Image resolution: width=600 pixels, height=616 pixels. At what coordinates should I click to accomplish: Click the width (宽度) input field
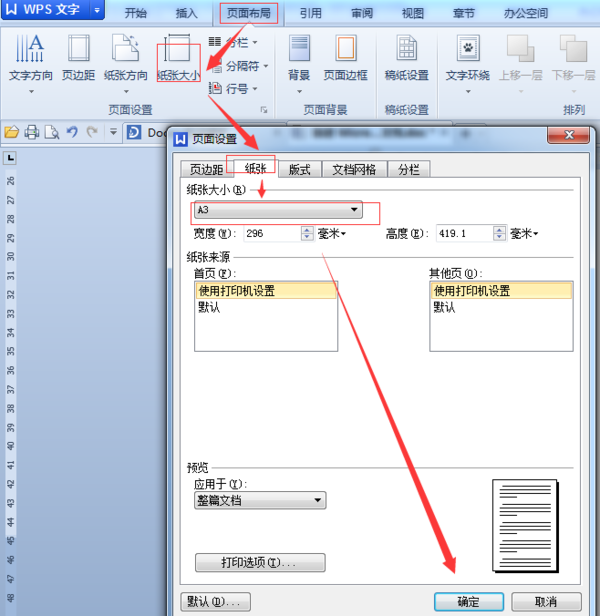coord(272,234)
